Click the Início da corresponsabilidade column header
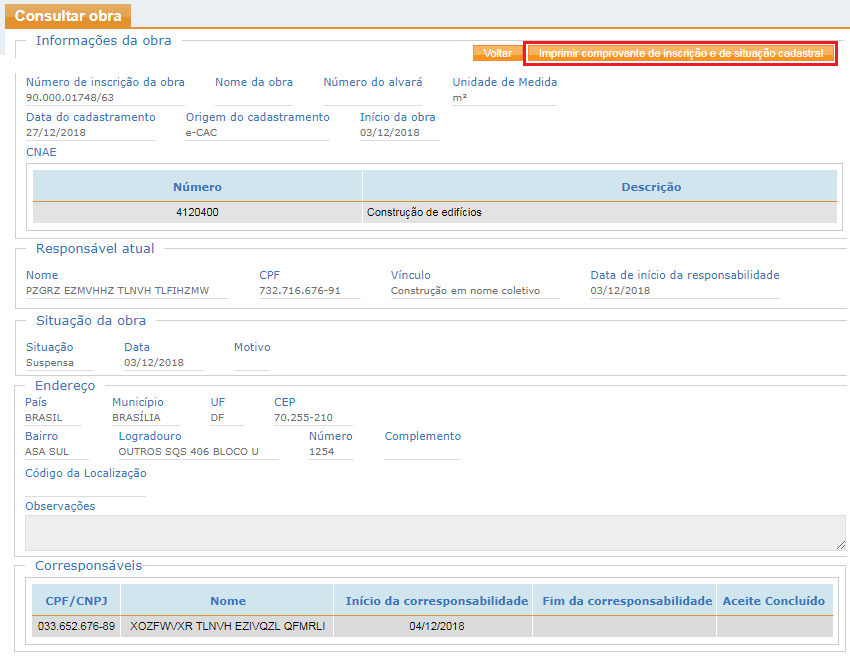 pyautogui.click(x=436, y=601)
